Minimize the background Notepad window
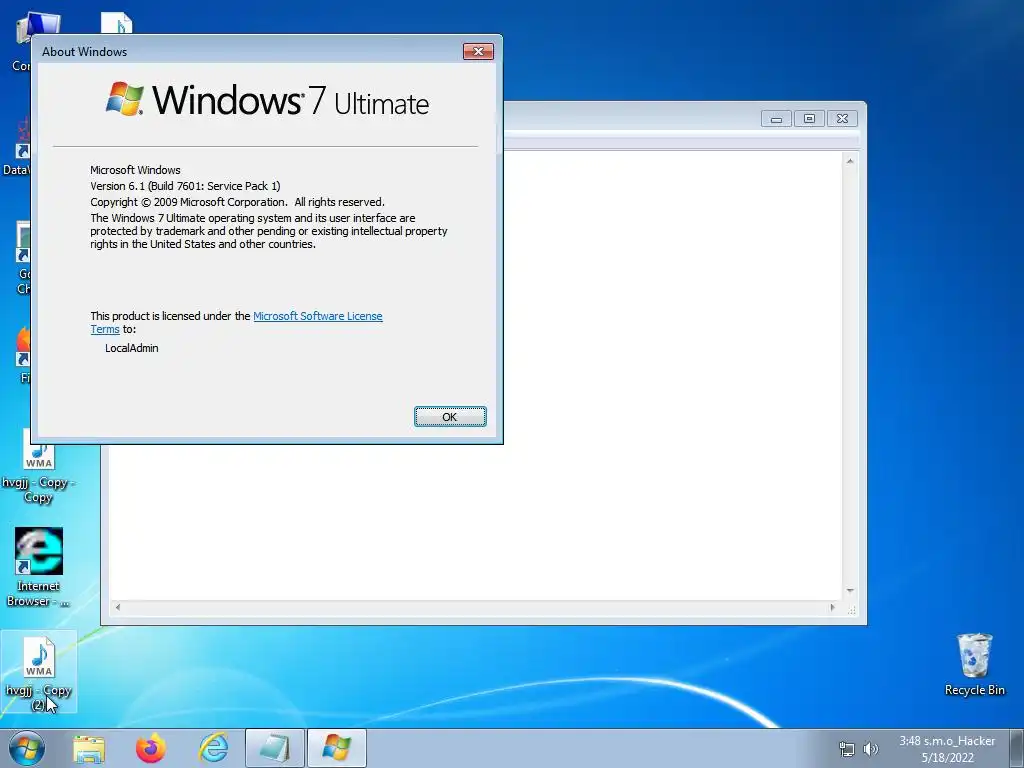Image resolution: width=1024 pixels, height=768 pixels. pos(776,119)
